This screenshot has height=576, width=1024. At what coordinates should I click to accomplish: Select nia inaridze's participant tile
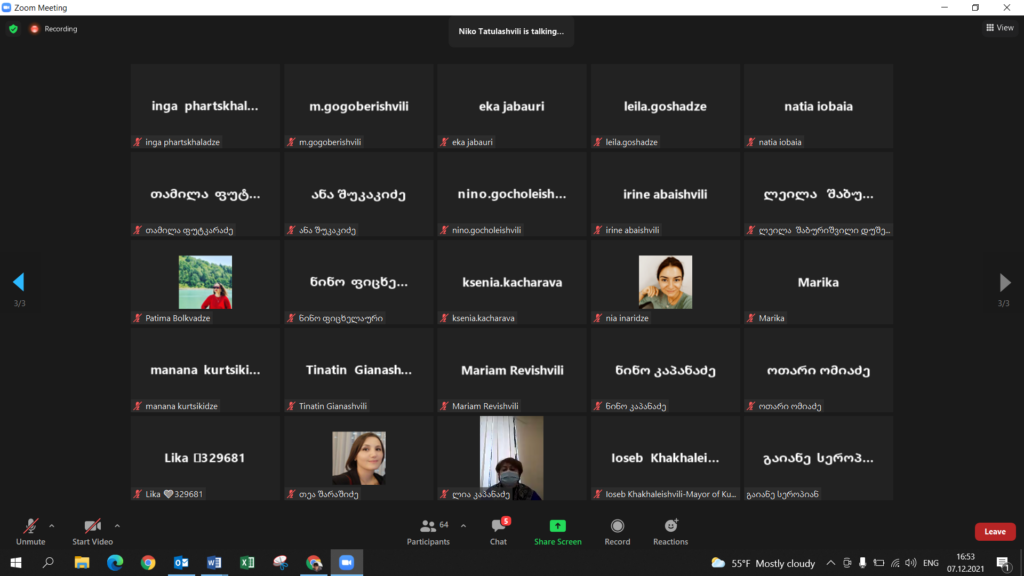(665, 282)
